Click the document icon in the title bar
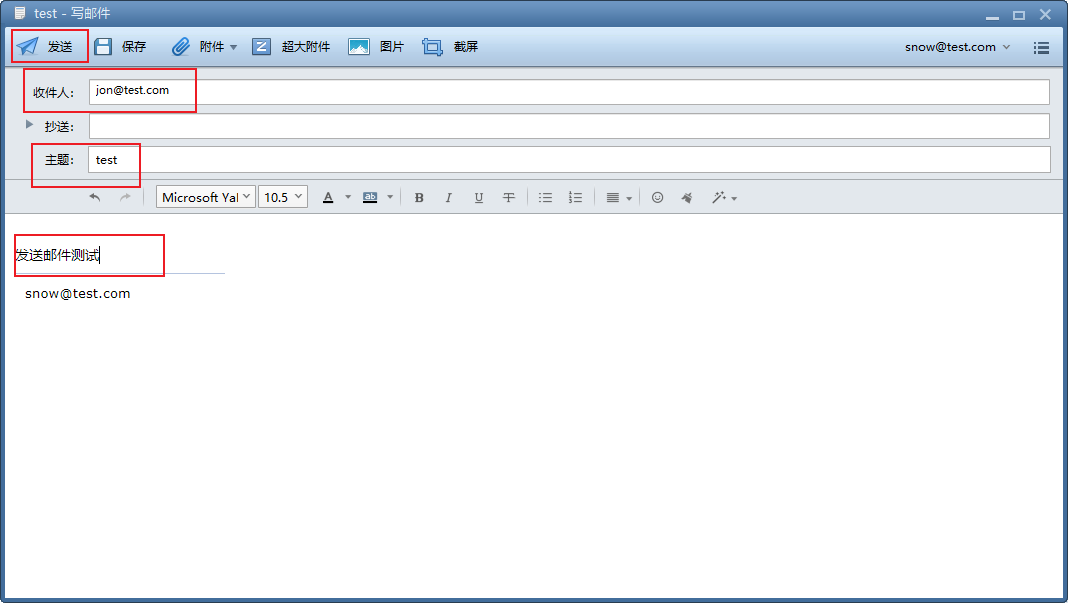 tap(20, 13)
